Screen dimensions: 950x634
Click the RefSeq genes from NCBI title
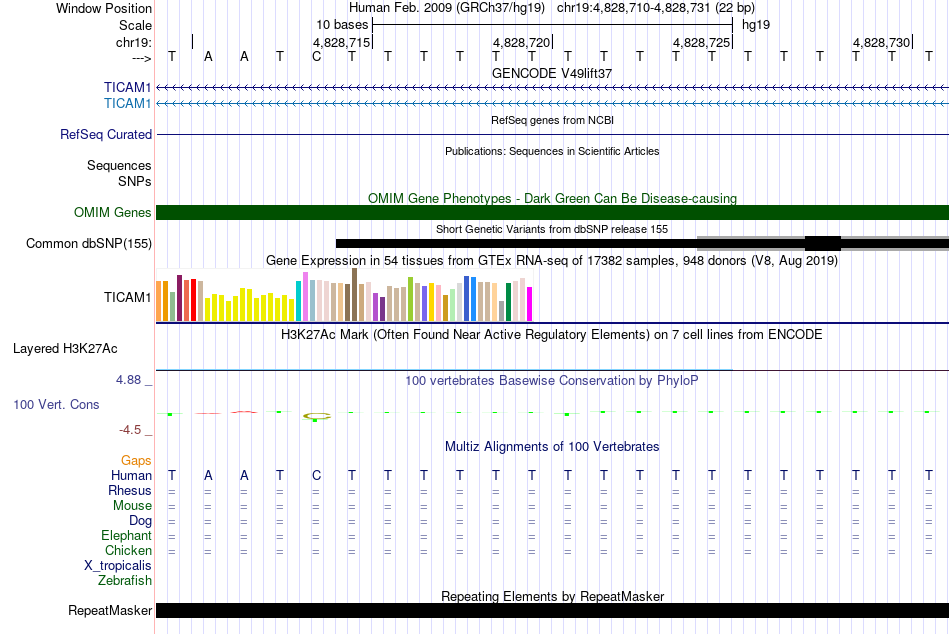tap(553, 120)
